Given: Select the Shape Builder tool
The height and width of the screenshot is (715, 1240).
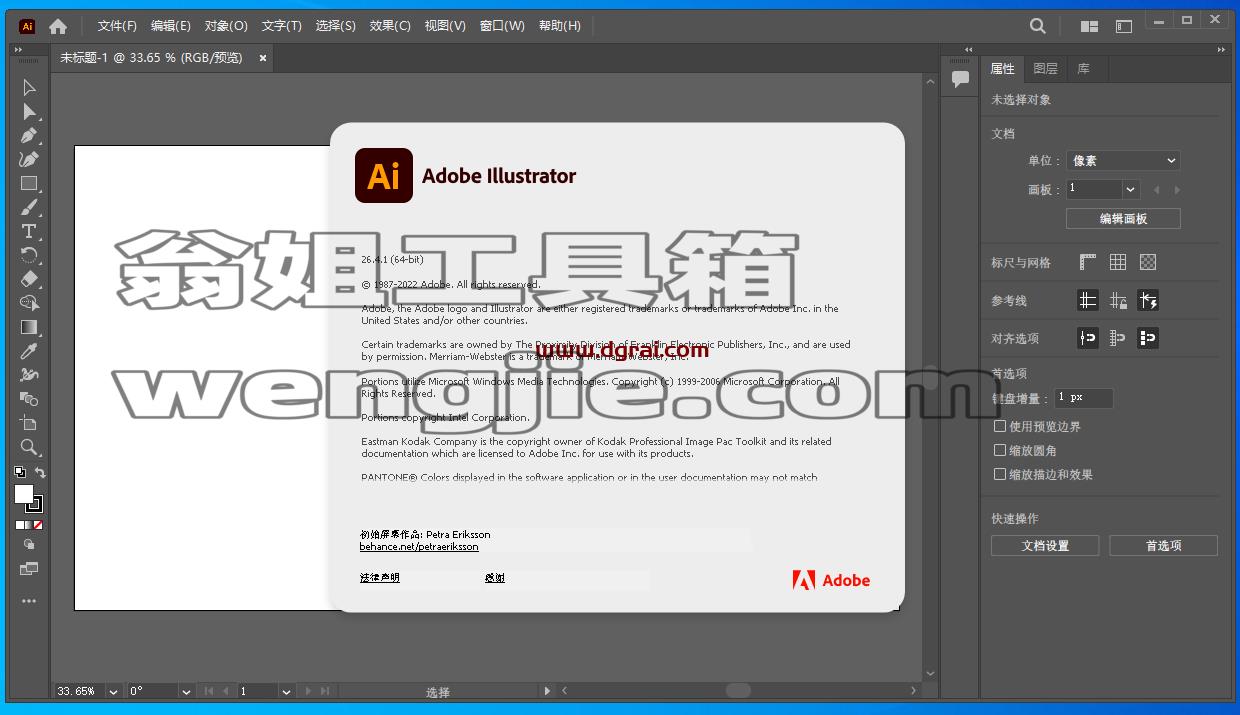Looking at the screenshot, I should 29,303.
